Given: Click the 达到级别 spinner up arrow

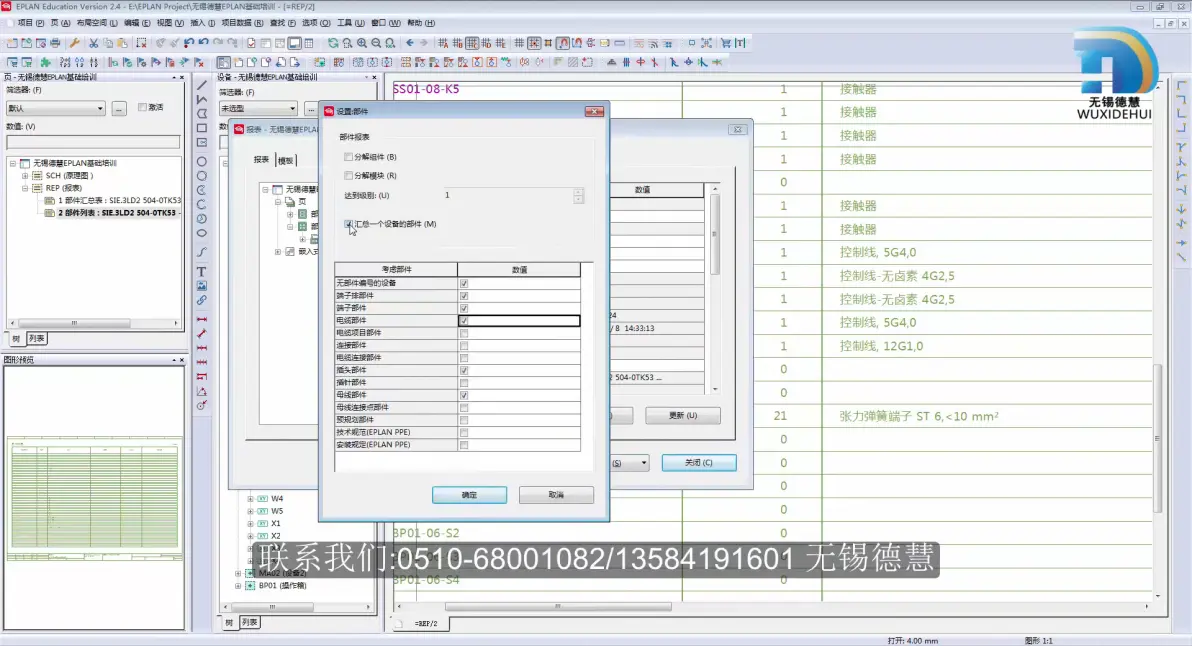Looking at the screenshot, I should 579,192.
